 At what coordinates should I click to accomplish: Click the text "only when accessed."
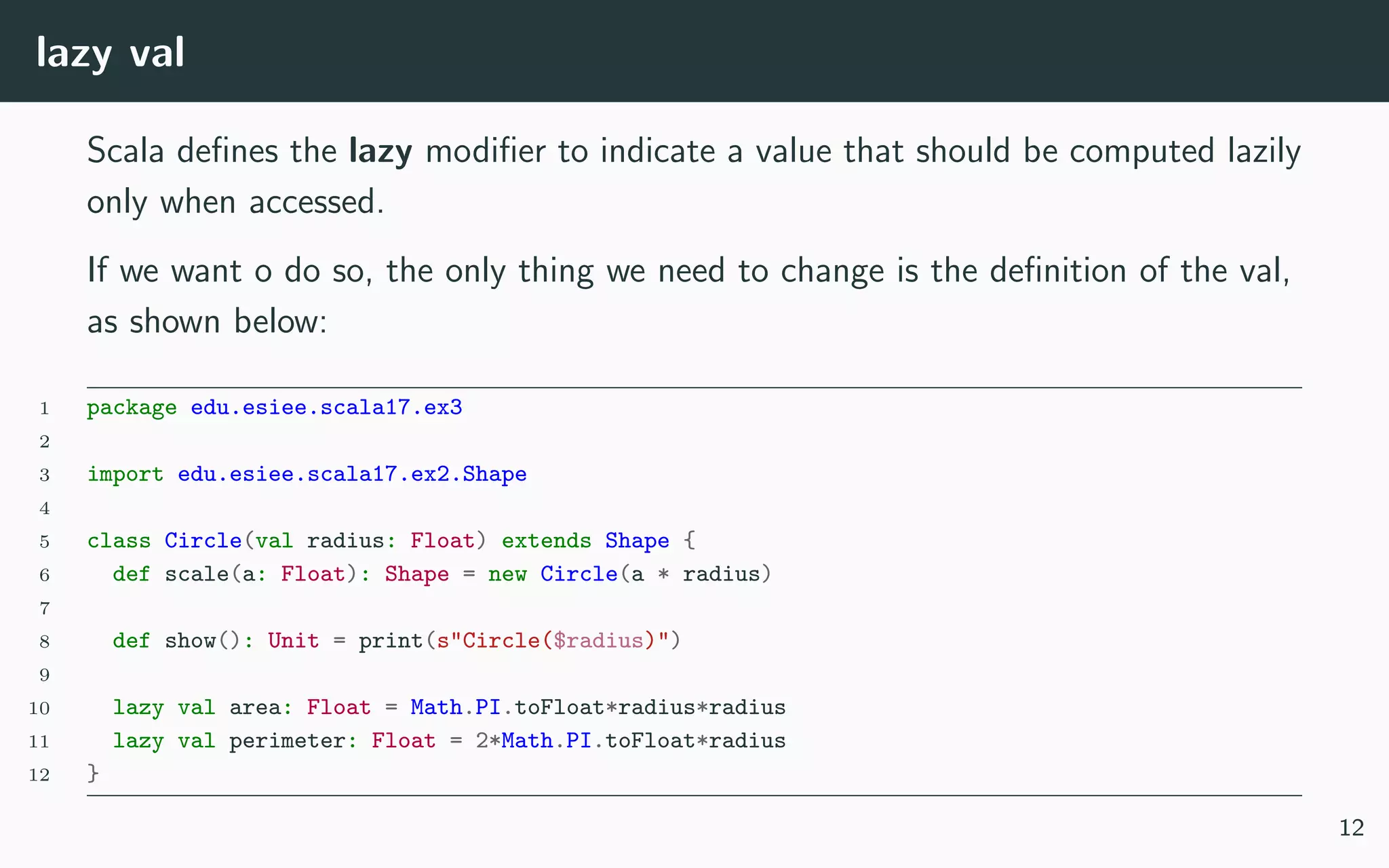point(235,202)
